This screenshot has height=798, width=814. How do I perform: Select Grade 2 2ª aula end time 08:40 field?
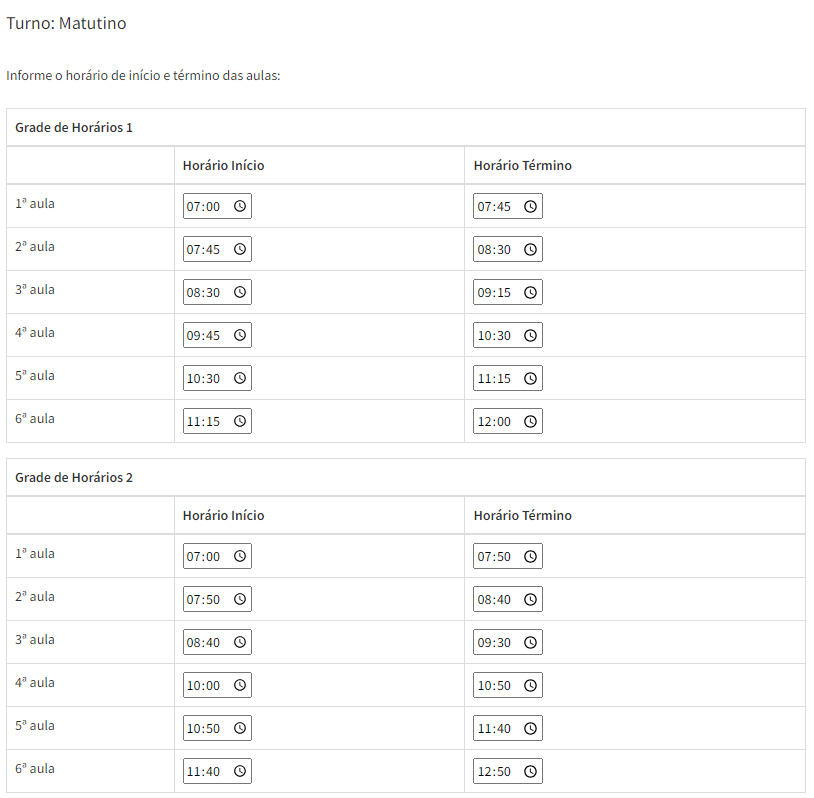[508, 599]
